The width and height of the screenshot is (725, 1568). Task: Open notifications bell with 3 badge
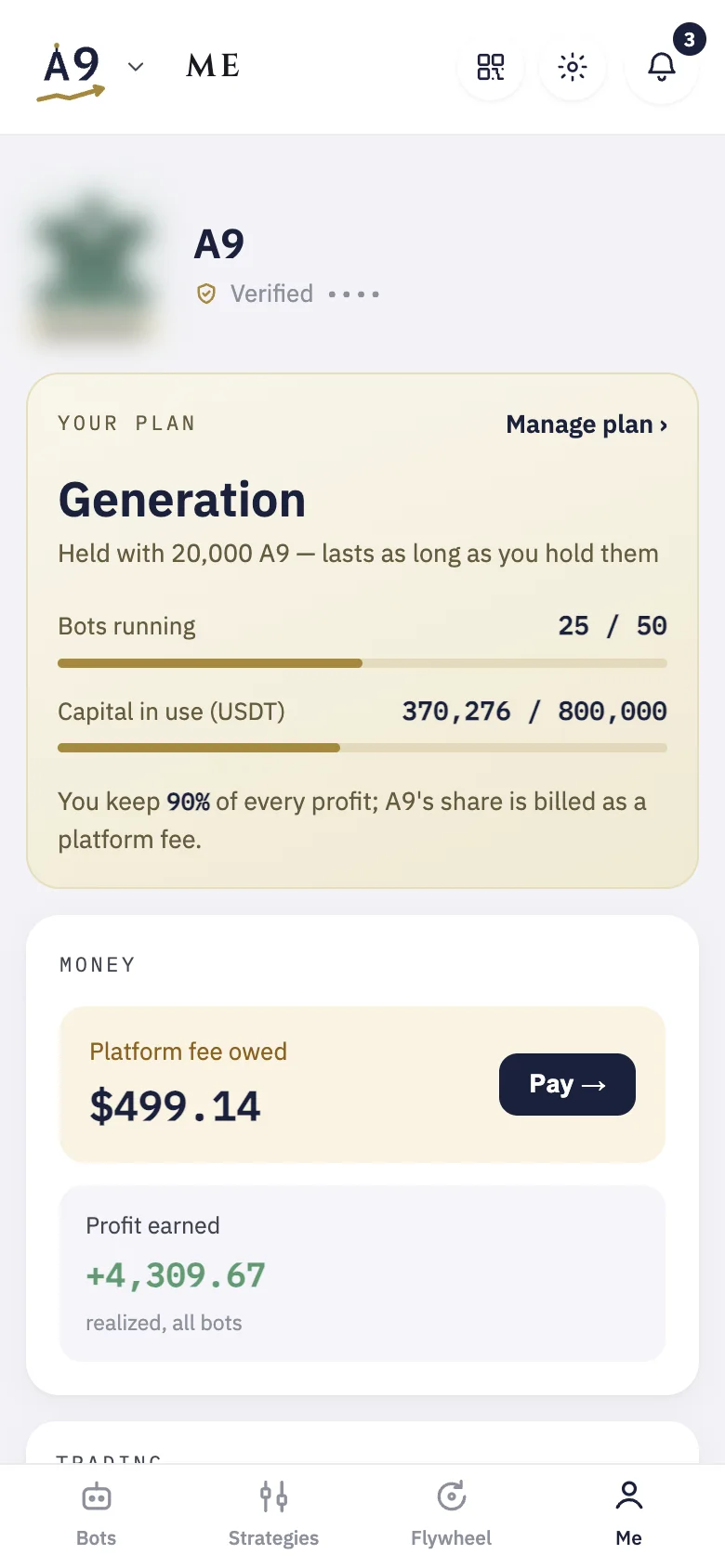coord(662,67)
